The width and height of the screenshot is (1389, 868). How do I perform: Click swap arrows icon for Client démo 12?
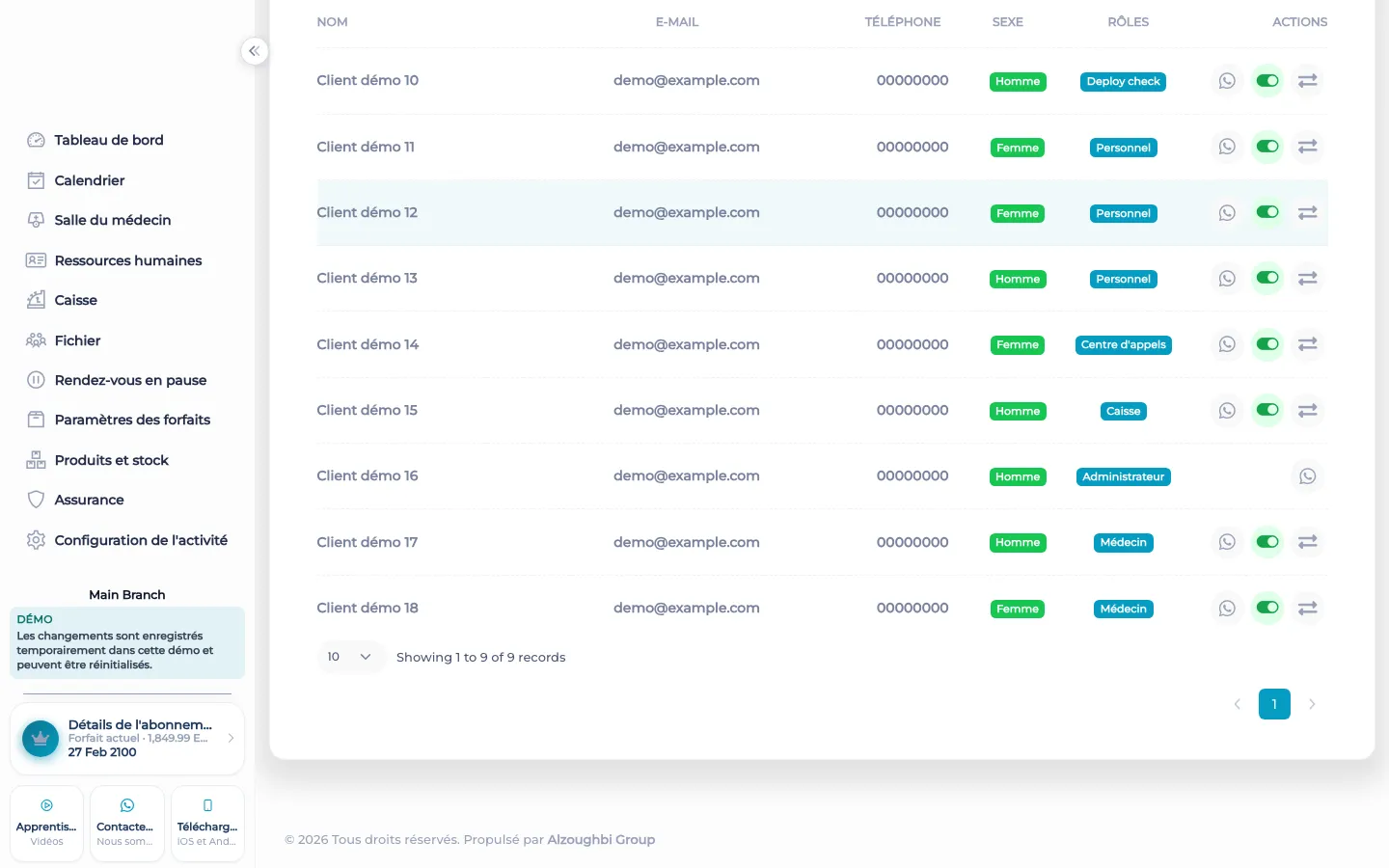(1308, 213)
